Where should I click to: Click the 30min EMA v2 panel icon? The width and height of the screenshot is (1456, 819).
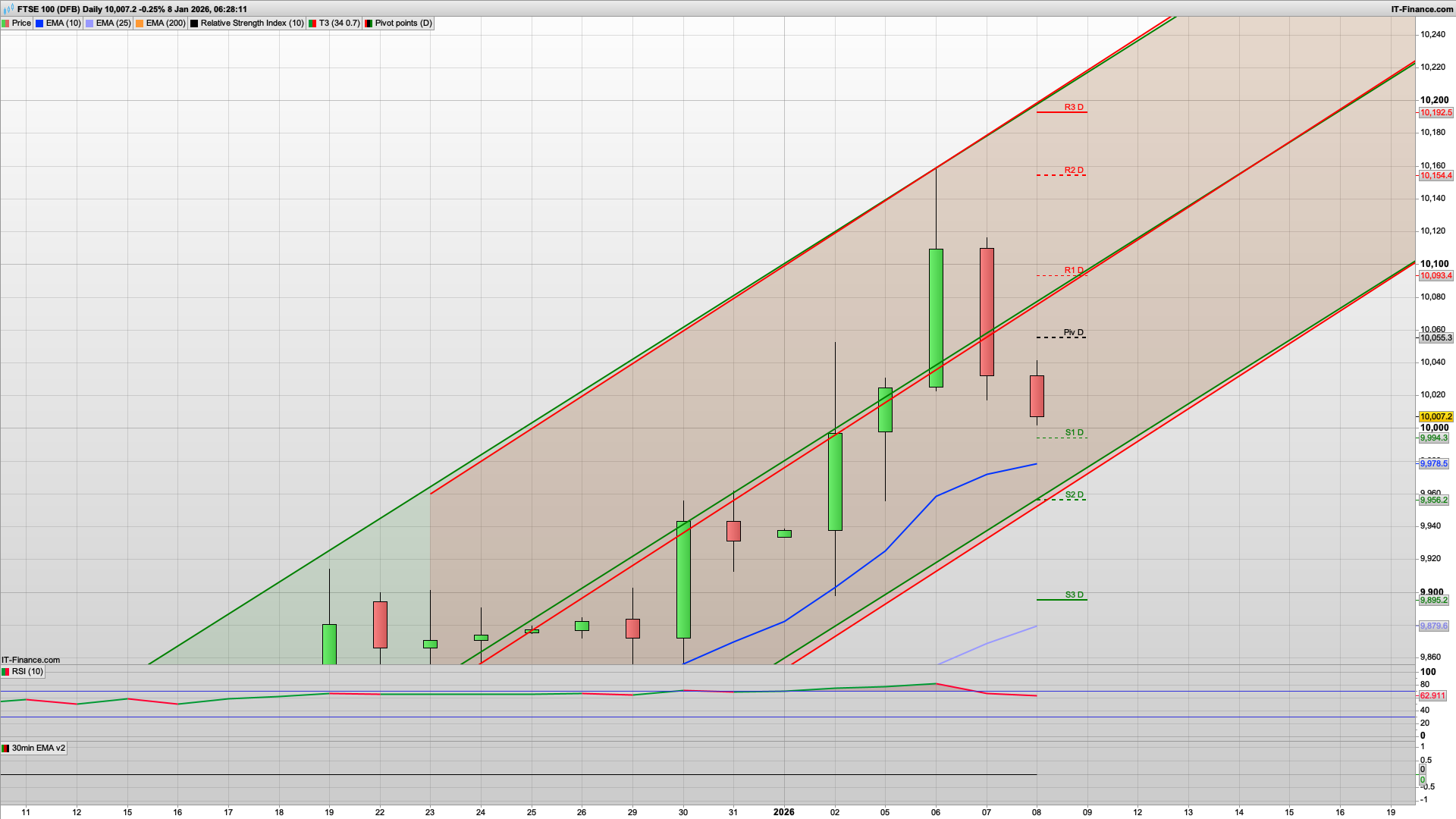[x=6, y=748]
